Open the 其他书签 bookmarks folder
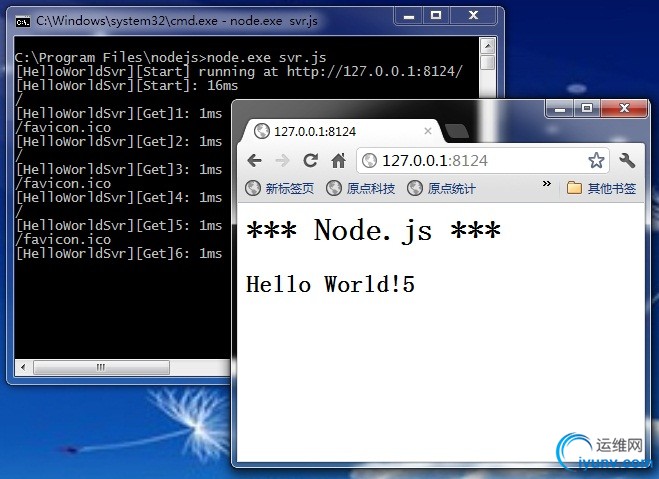 coord(601,188)
